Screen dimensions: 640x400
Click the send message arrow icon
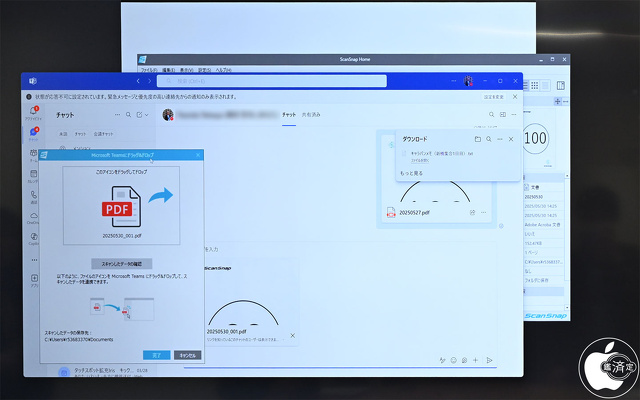click(x=490, y=360)
